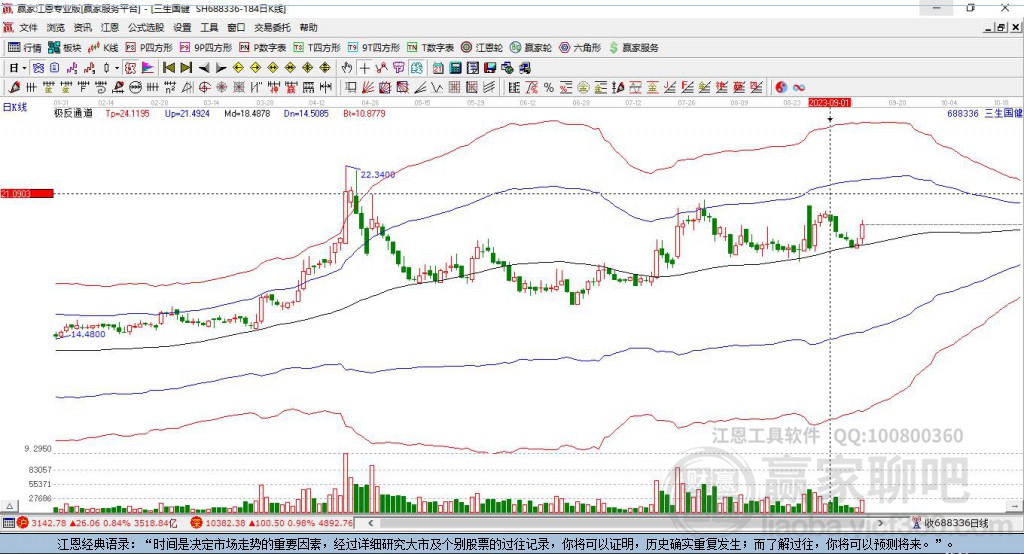The image size is (1024, 554).
Task: Open the P四方形 square tool
Action: pyautogui.click(x=149, y=48)
